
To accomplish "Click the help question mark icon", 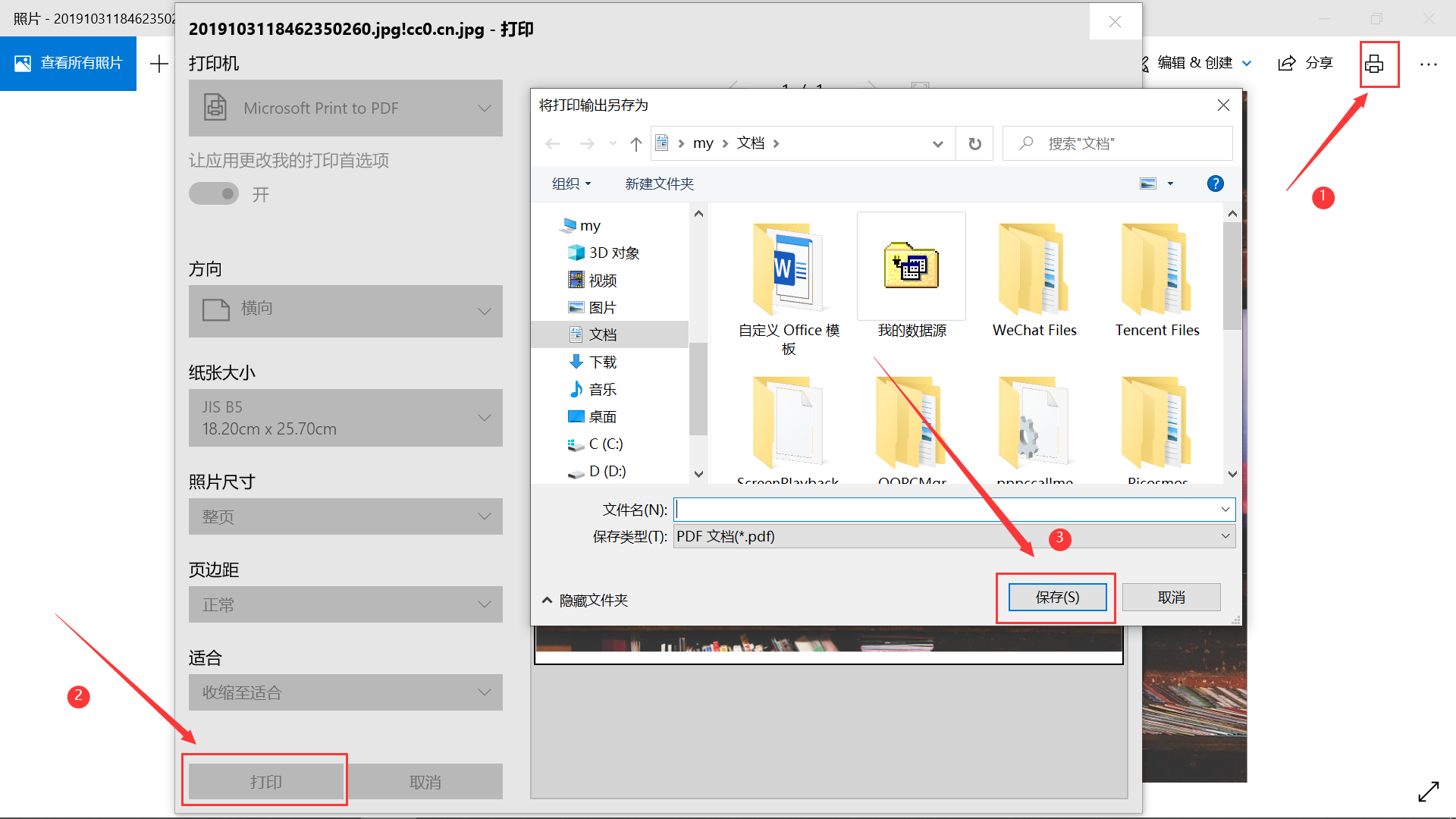I will (x=1215, y=184).
